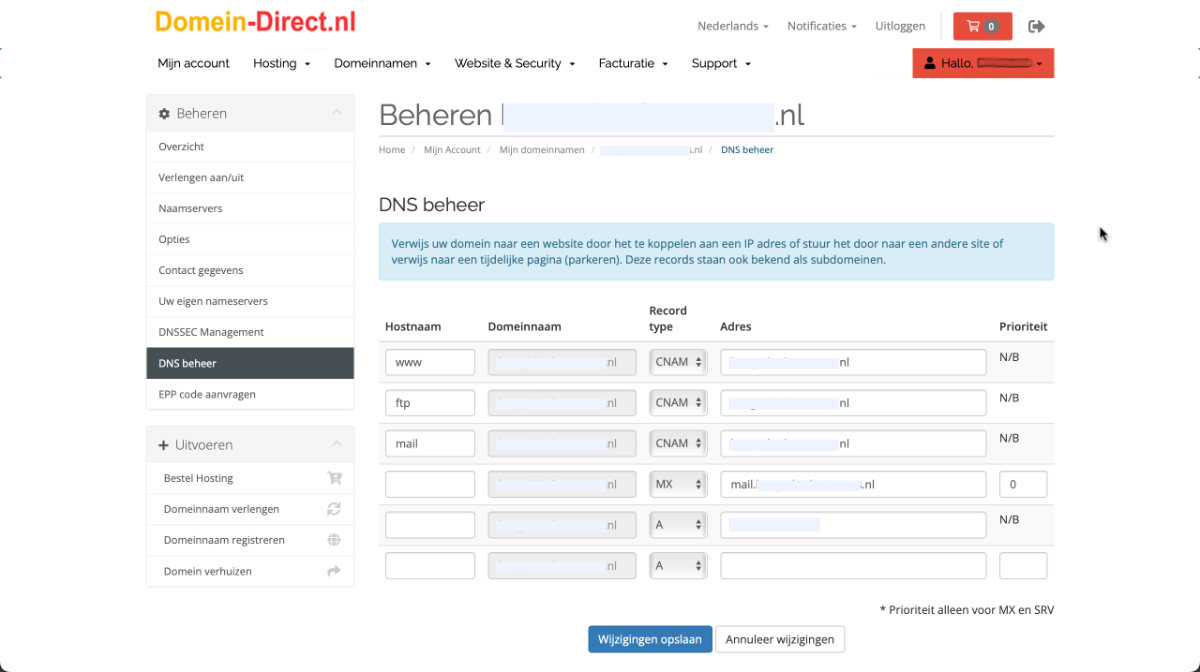Click the Home breadcrumb link
This screenshot has width=1200, height=672.
(391, 149)
